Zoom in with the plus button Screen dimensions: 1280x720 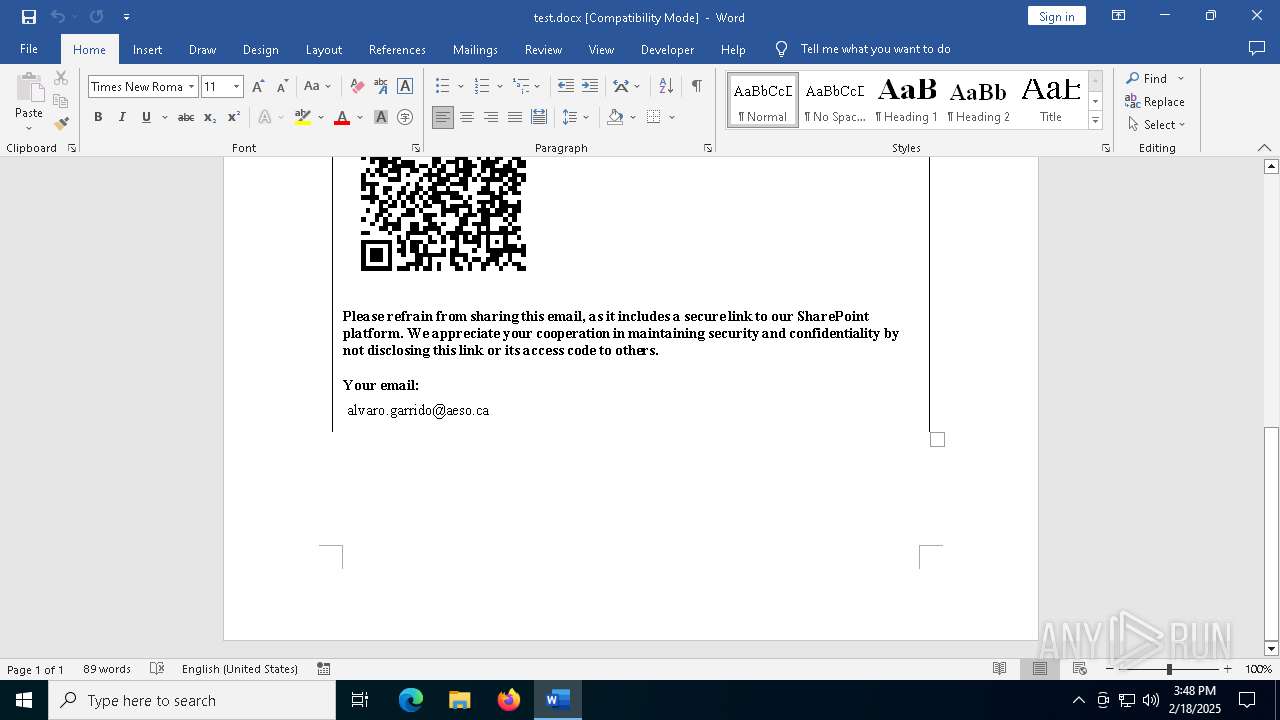1228,669
